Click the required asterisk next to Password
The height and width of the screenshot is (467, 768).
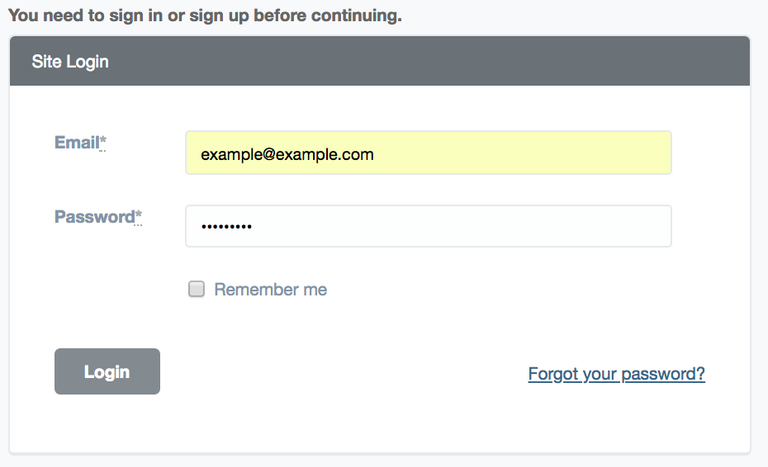pyautogui.click(x=138, y=217)
